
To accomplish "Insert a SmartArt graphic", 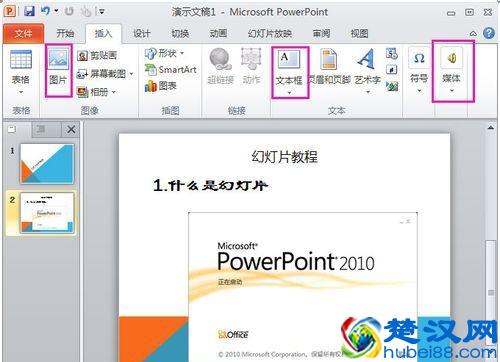I will click(170, 70).
